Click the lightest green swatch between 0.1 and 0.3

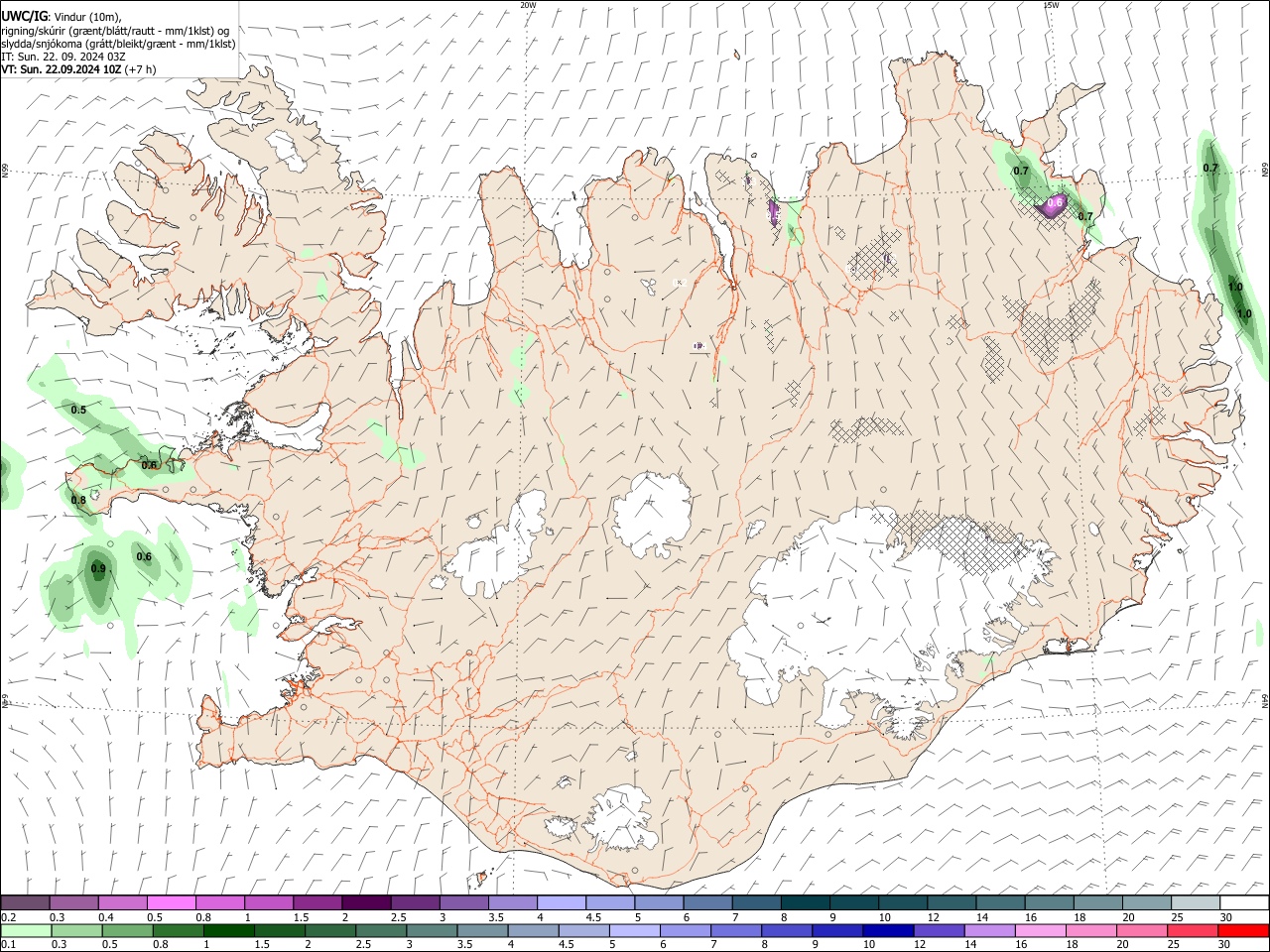tap(26, 930)
